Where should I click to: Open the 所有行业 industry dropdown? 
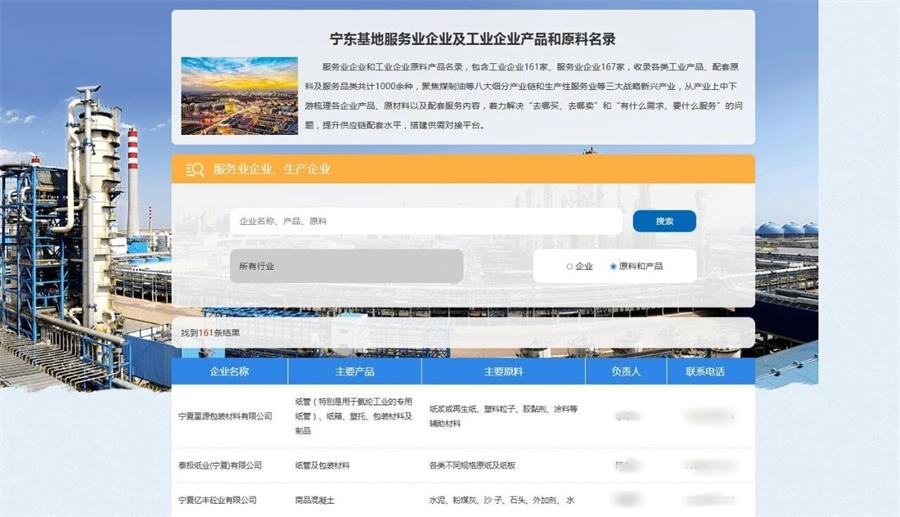point(346,266)
